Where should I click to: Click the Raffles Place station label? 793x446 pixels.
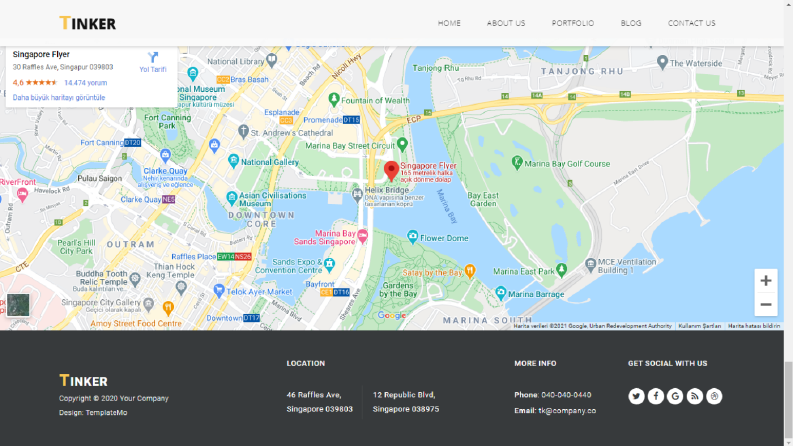coord(211,256)
